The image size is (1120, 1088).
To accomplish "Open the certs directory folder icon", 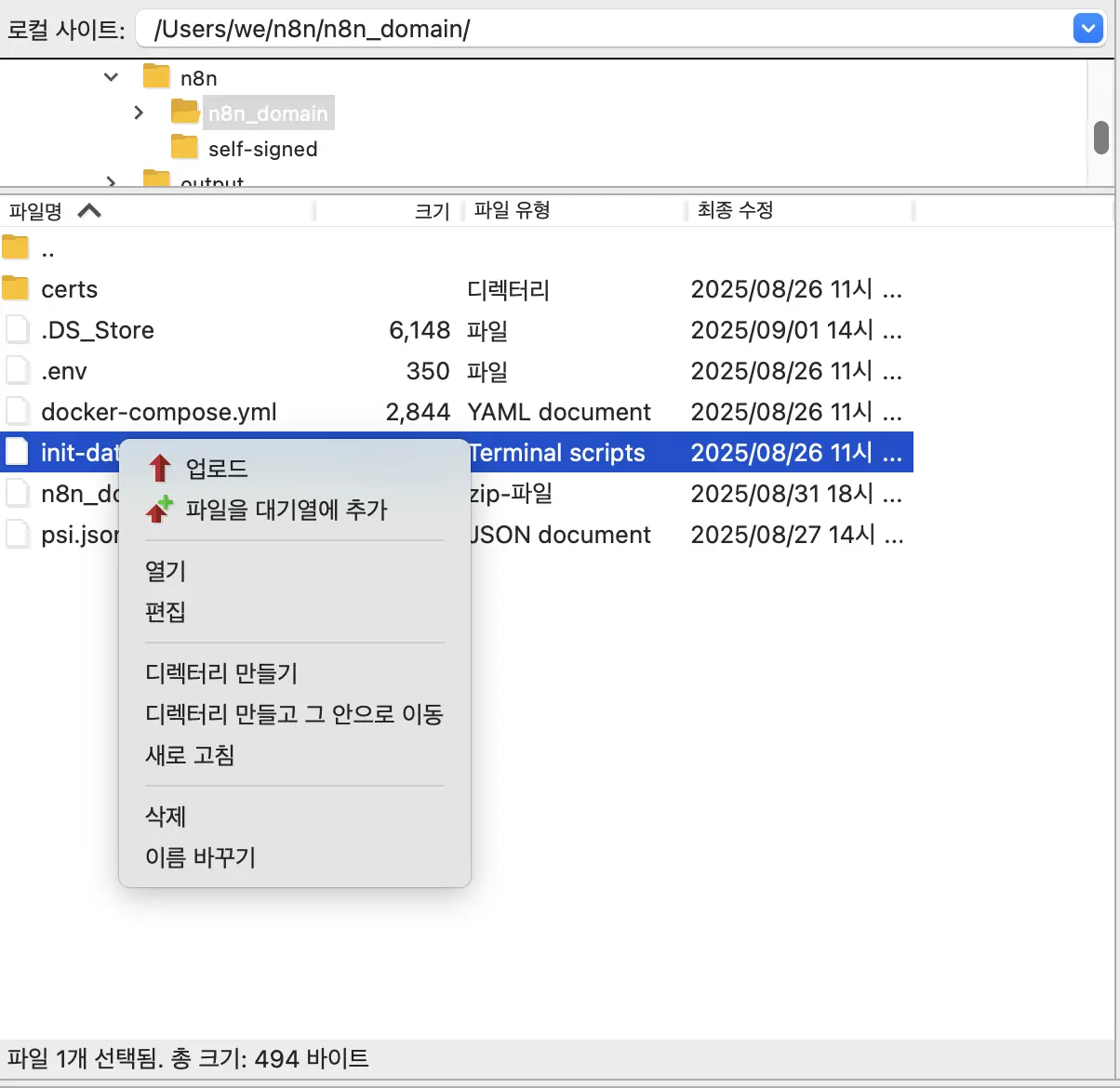I will (15, 288).
